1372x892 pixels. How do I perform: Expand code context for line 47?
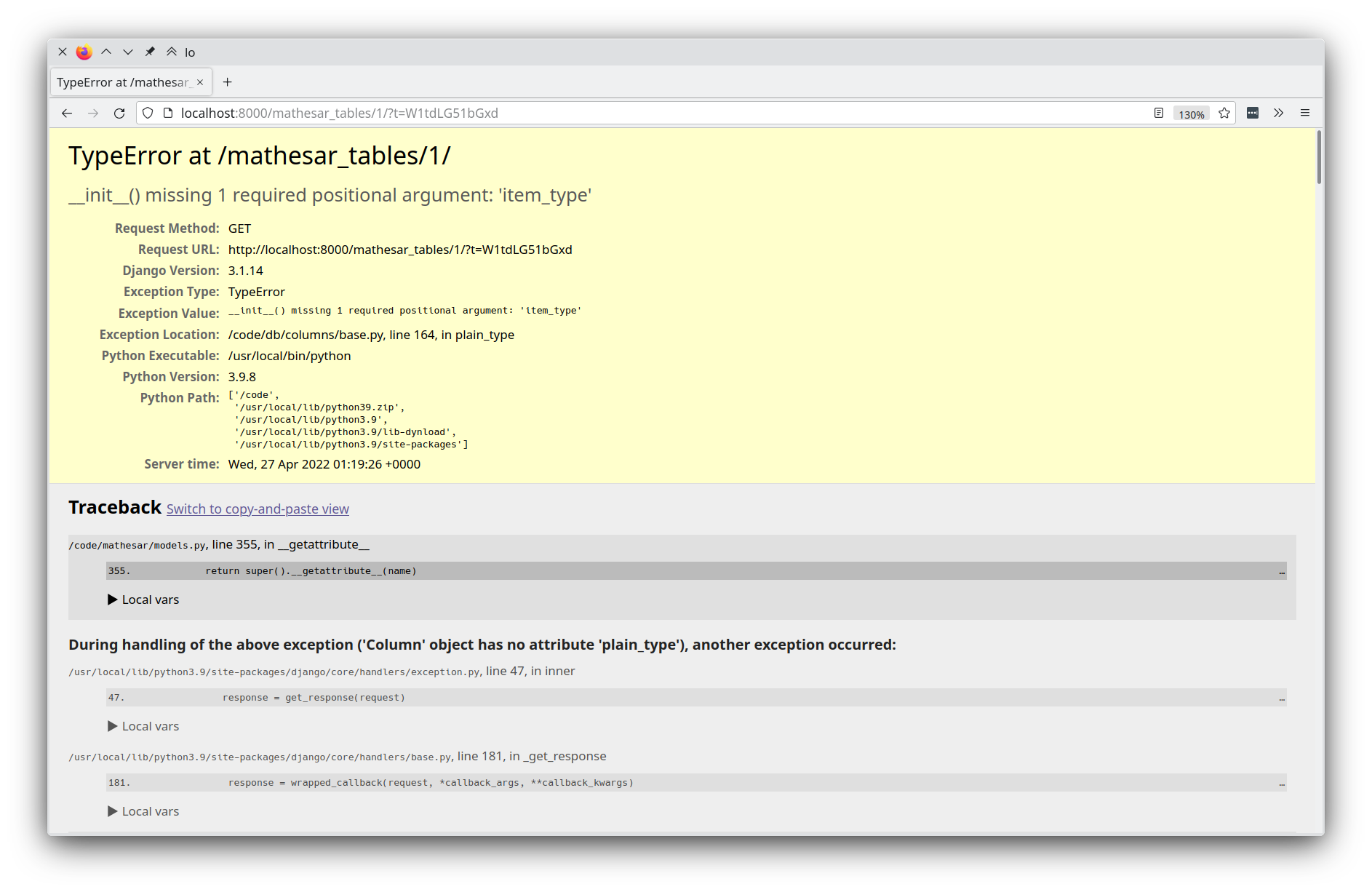(x=696, y=698)
